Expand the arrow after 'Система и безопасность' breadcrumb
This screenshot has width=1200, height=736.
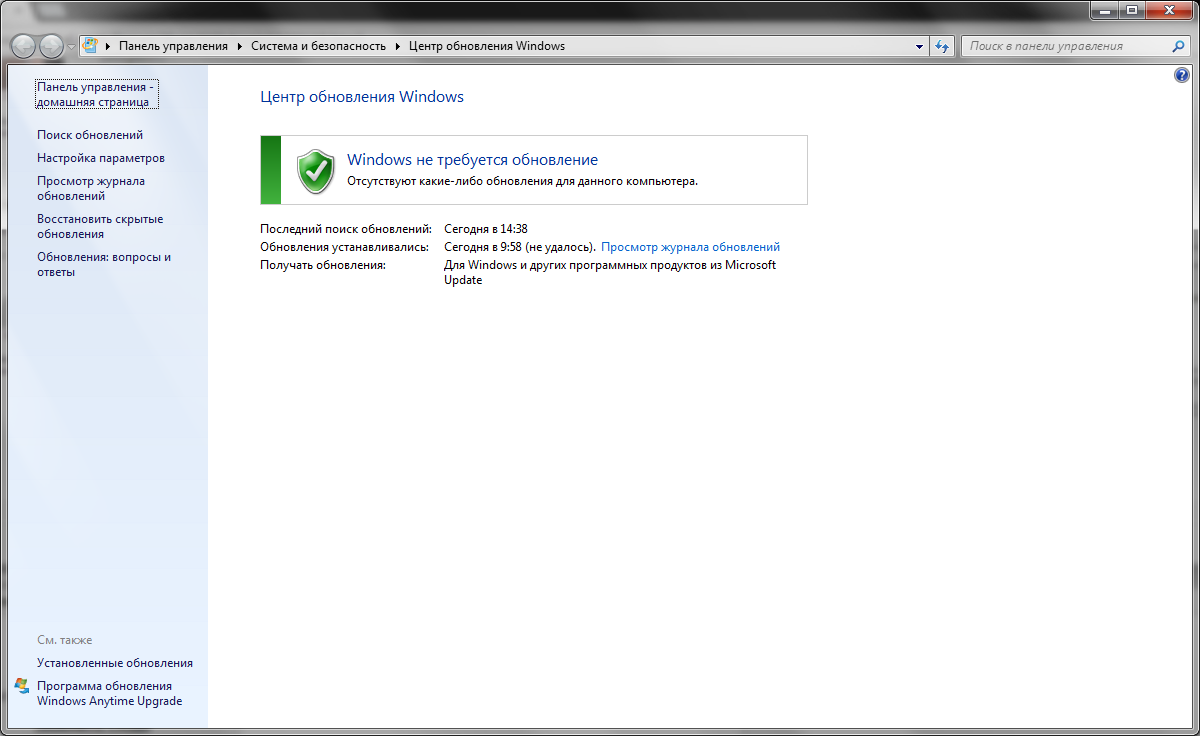click(x=397, y=46)
